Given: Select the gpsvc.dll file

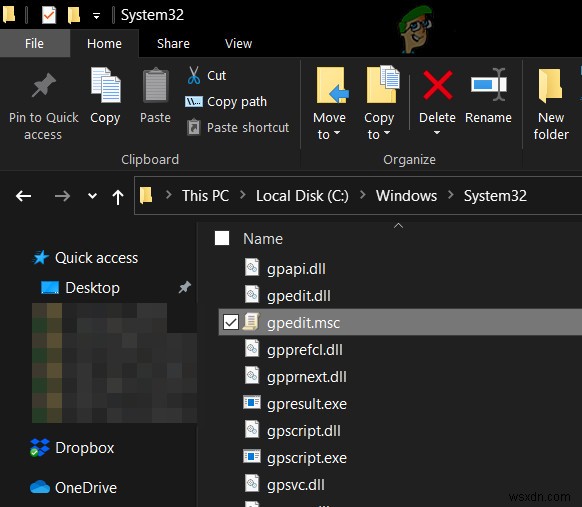Looking at the screenshot, I should click(296, 485).
